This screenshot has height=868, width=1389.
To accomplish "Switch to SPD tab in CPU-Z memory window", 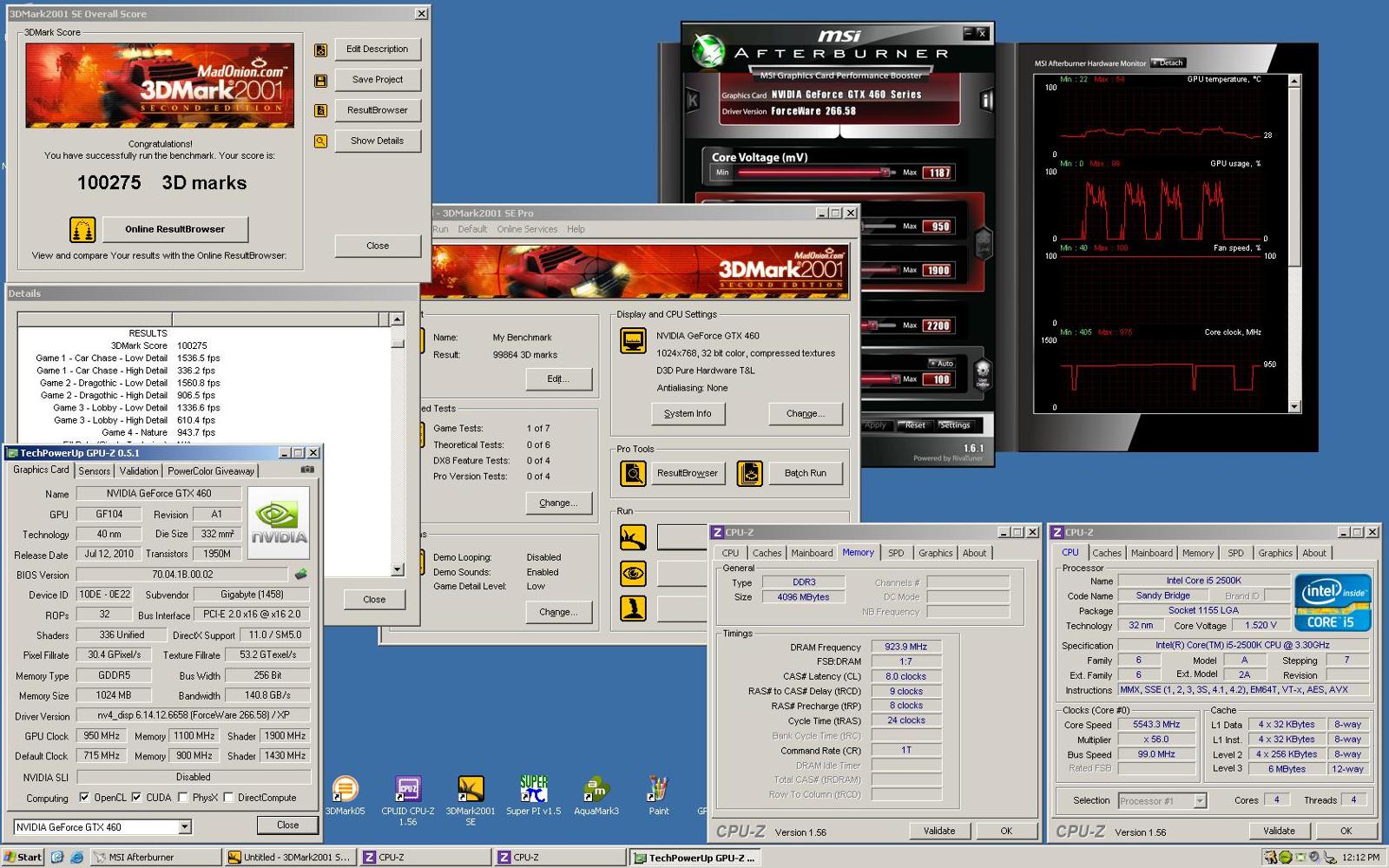I will pyautogui.click(x=896, y=553).
